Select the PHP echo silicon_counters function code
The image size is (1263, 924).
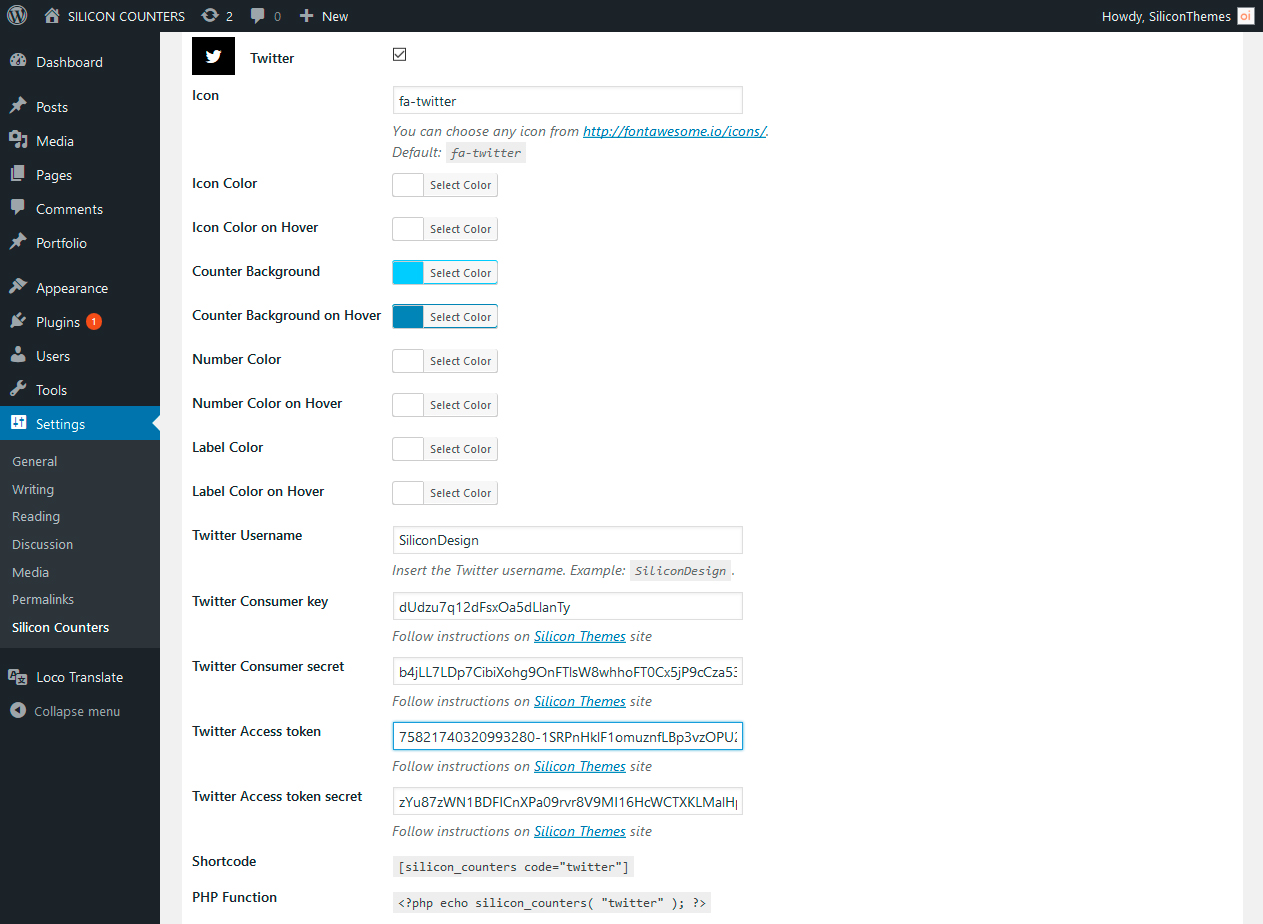pyautogui.click(x=552, y=902)
